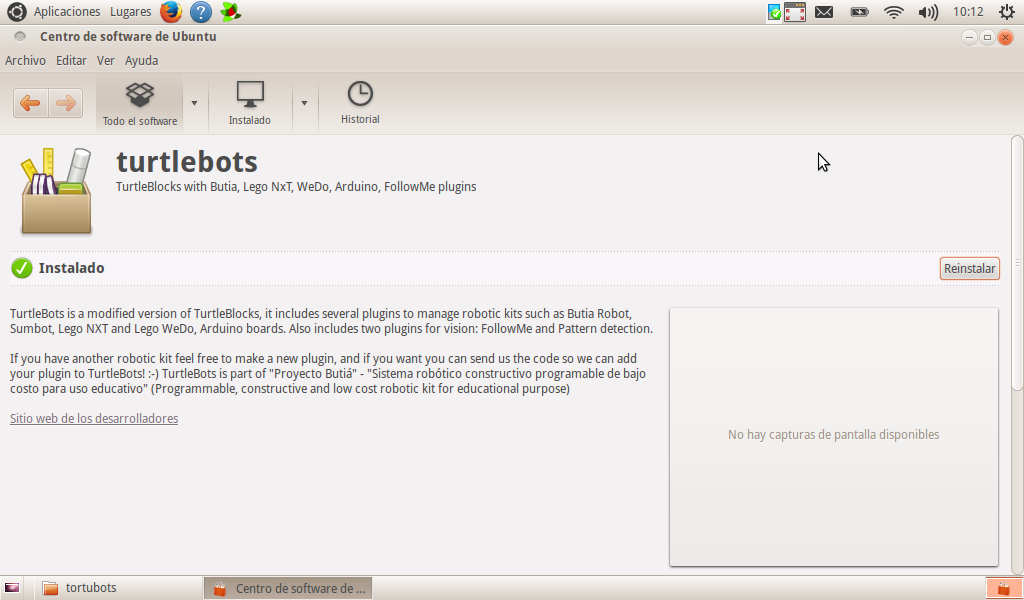
Task: Click the turtlebots title heading
Action: pos(187,161)
